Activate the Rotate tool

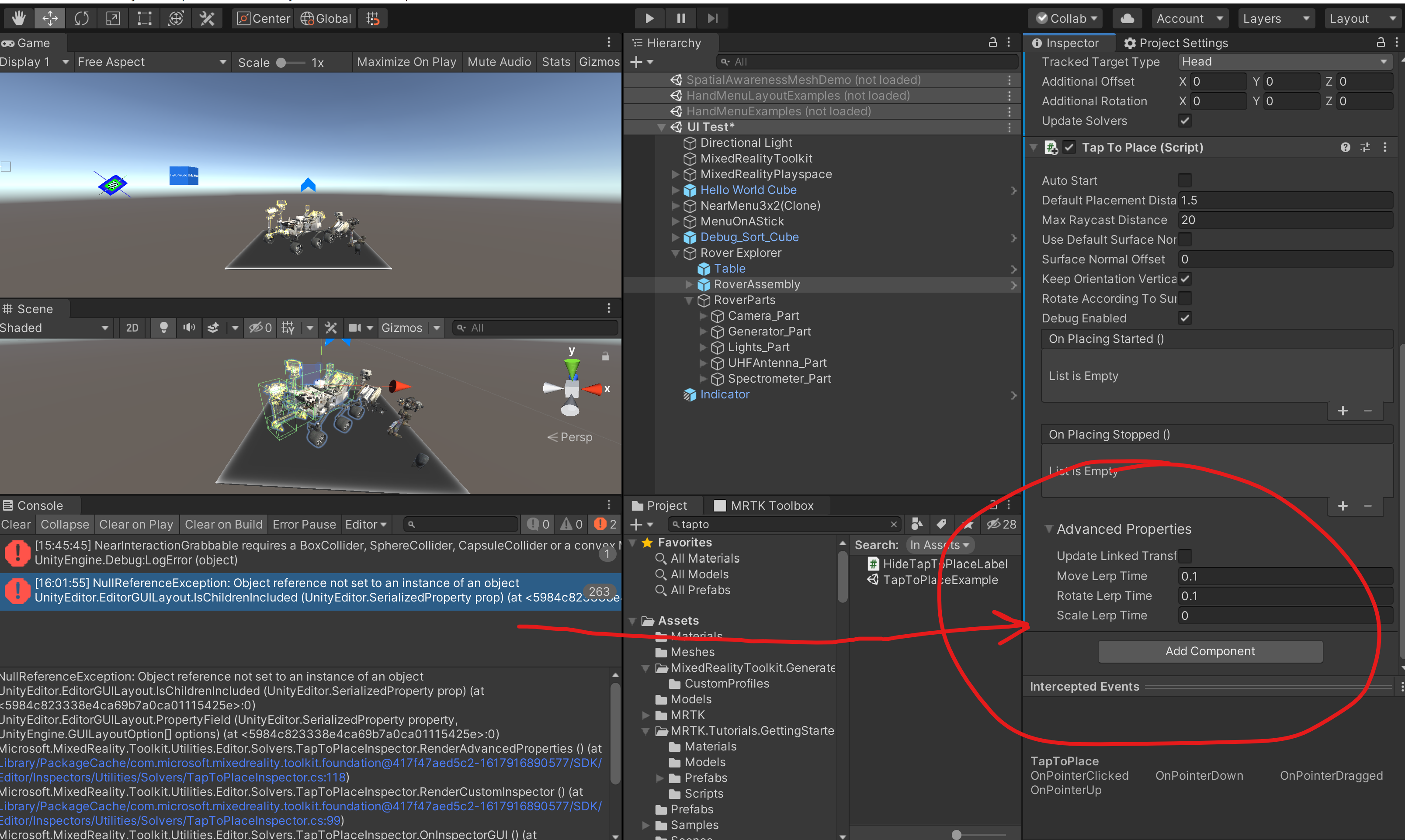(82, 18)
